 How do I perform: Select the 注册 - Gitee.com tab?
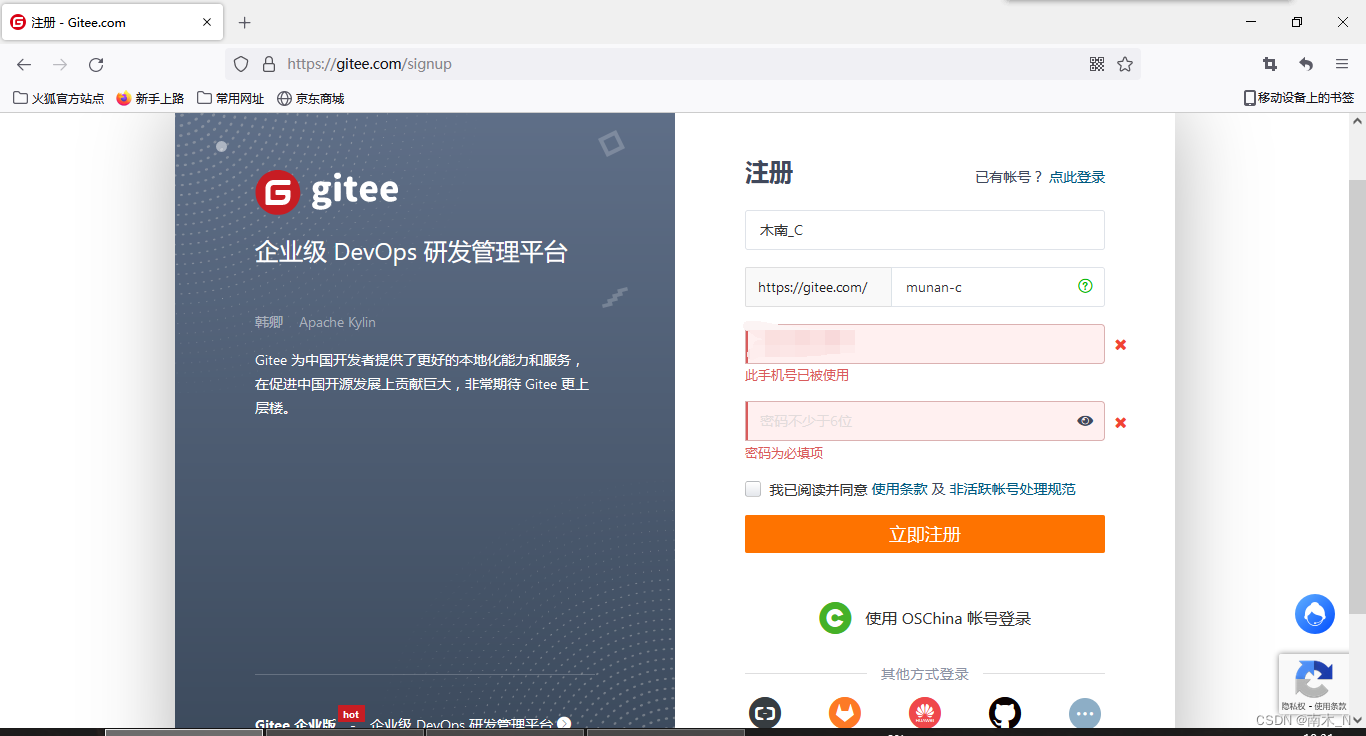pyautogui.click(x=112, y=22)
